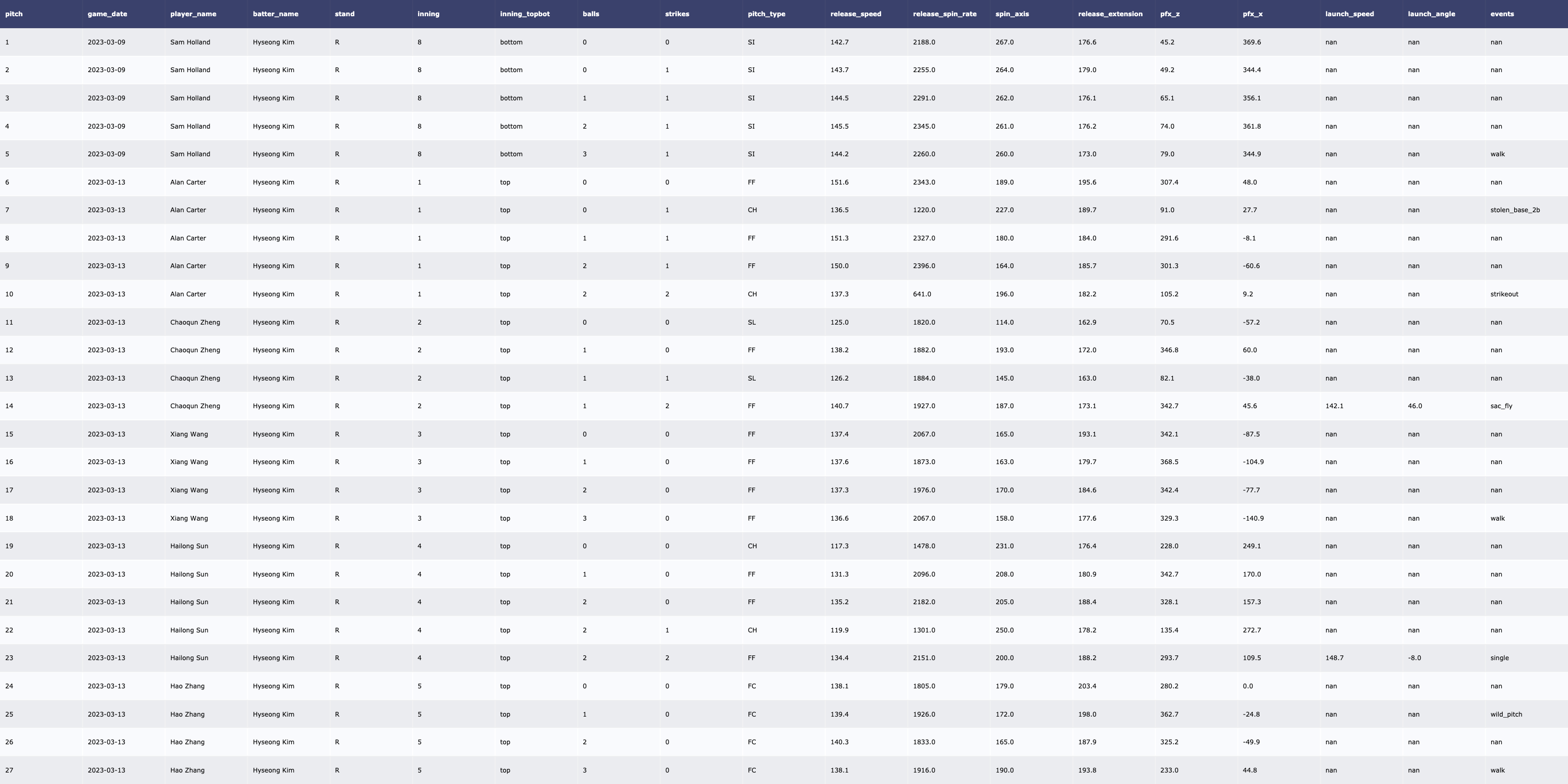Select the stolen_base_2b event cell

click(1515, 210)
